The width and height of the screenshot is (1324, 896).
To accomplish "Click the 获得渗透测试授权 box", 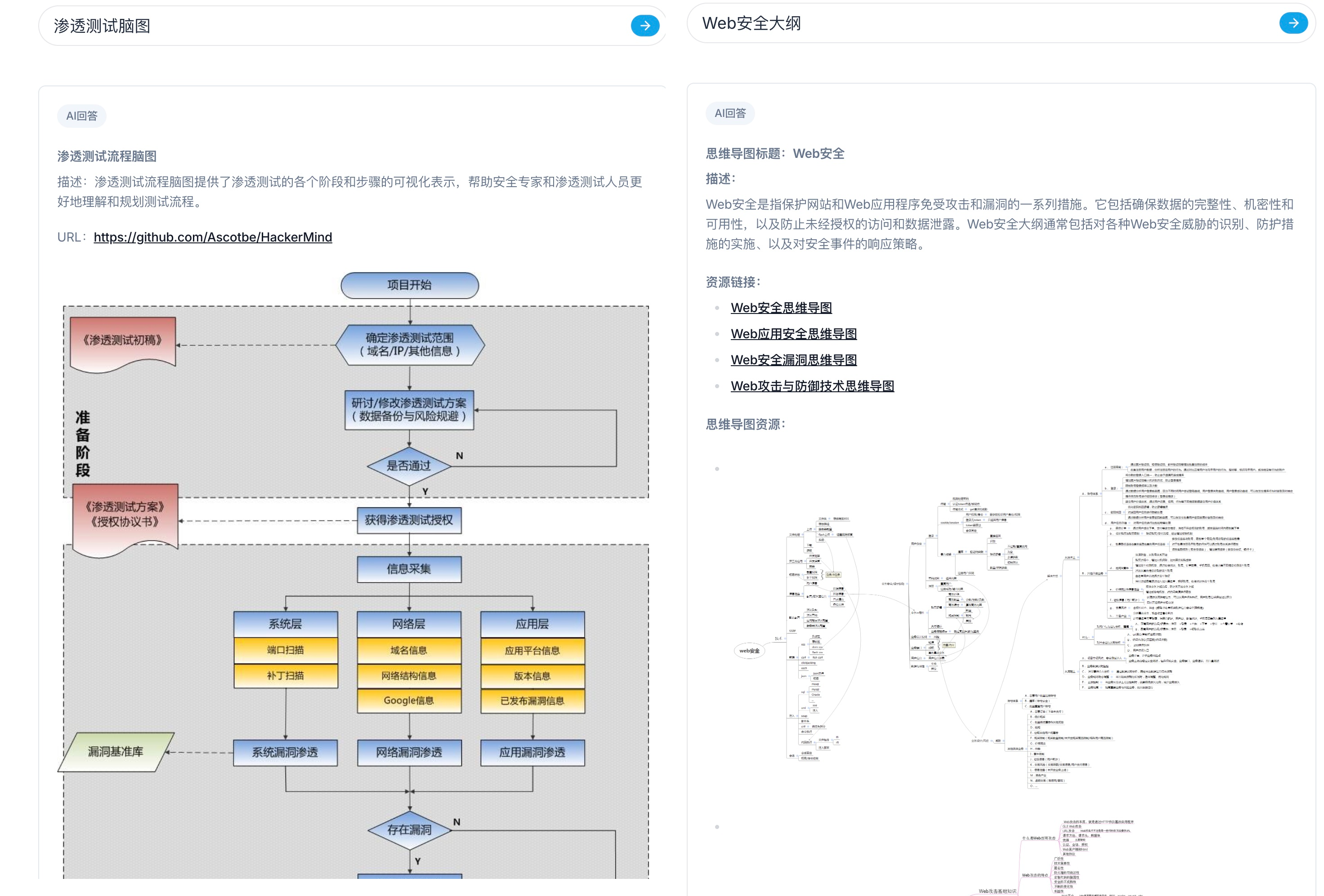I will pyautogui.click(x=409, y=520).
